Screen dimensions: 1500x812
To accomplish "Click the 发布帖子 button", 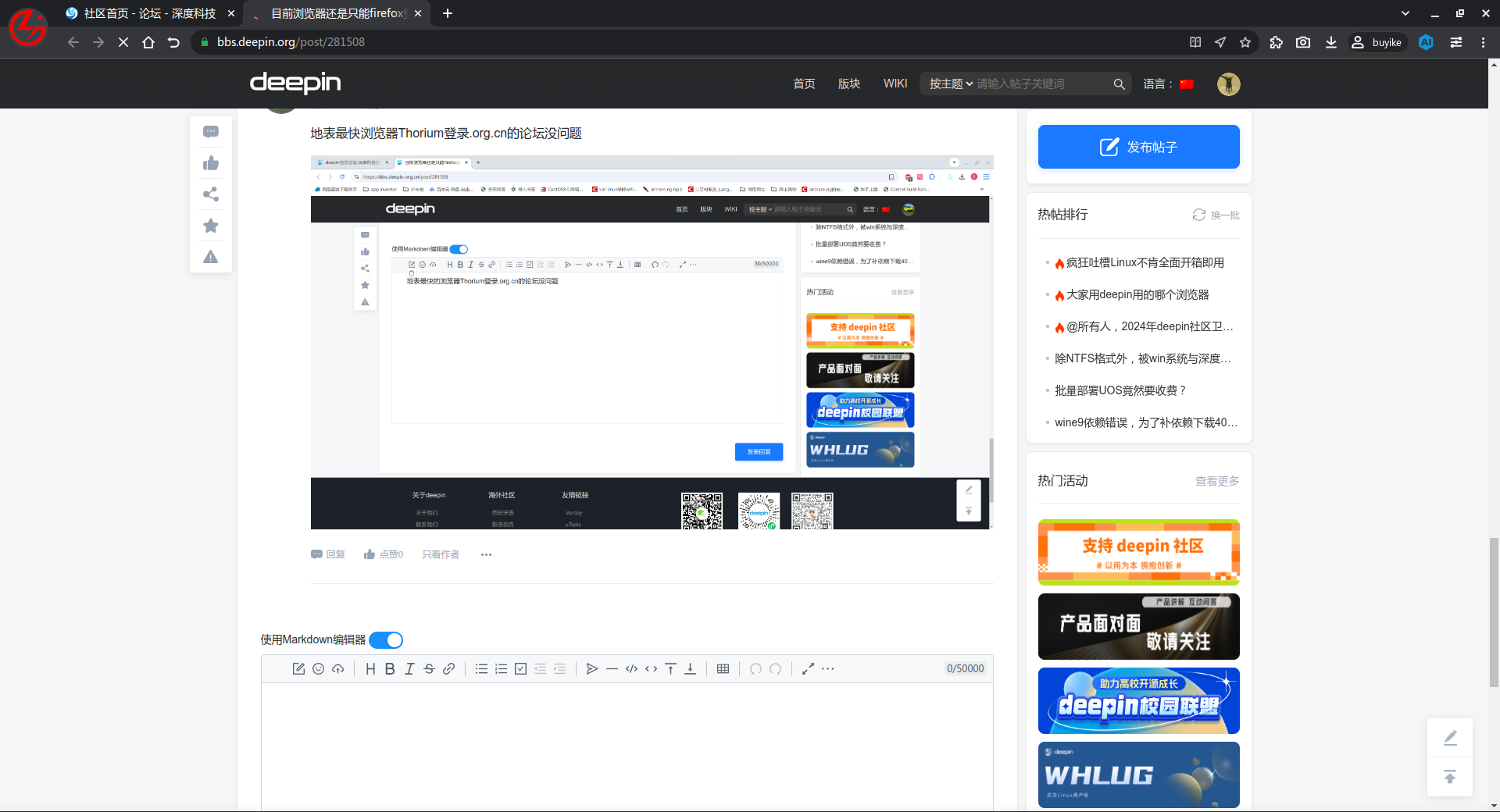I will [x=1138, y=147].
